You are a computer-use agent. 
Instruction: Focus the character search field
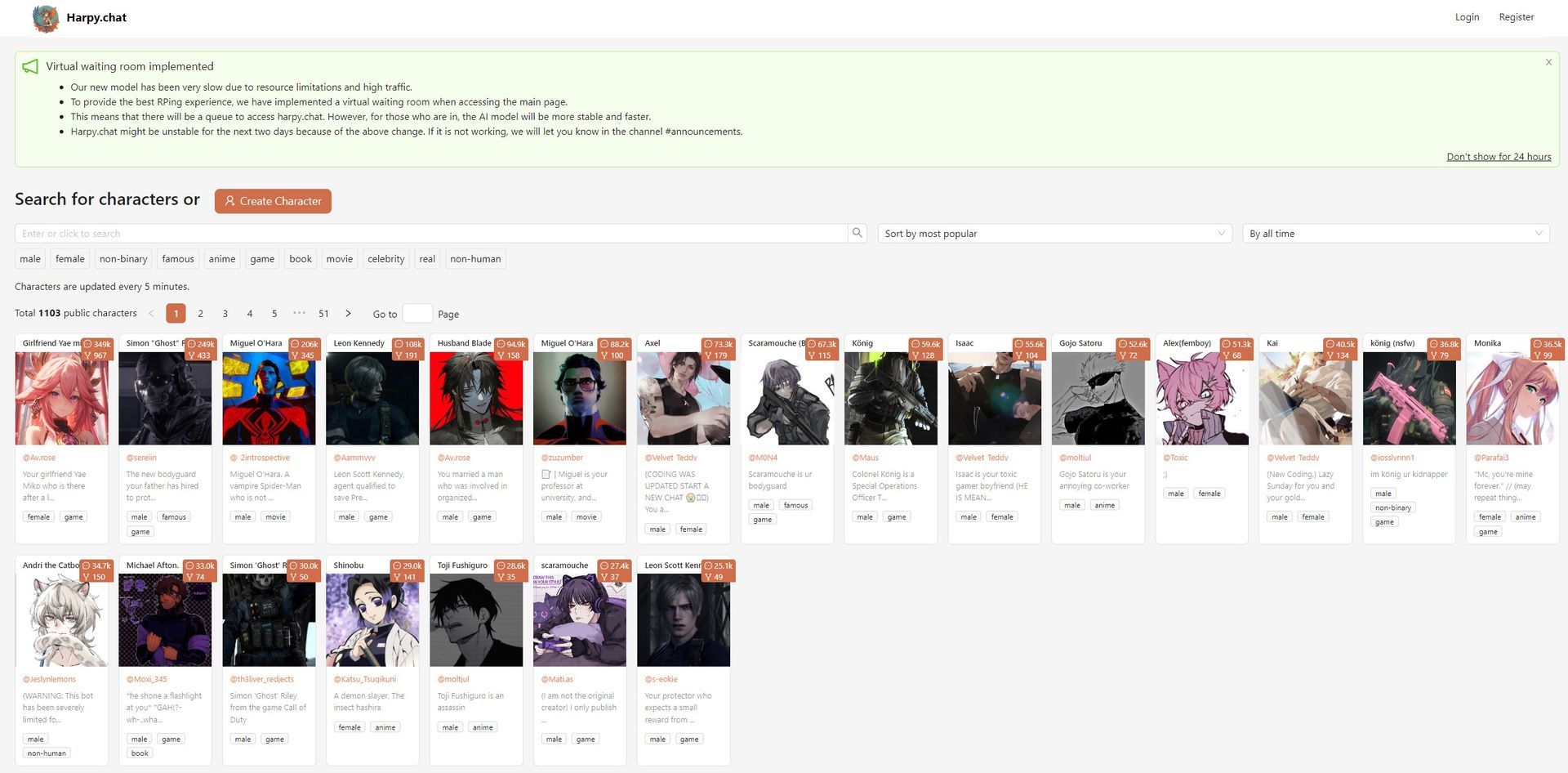(431, 233)
